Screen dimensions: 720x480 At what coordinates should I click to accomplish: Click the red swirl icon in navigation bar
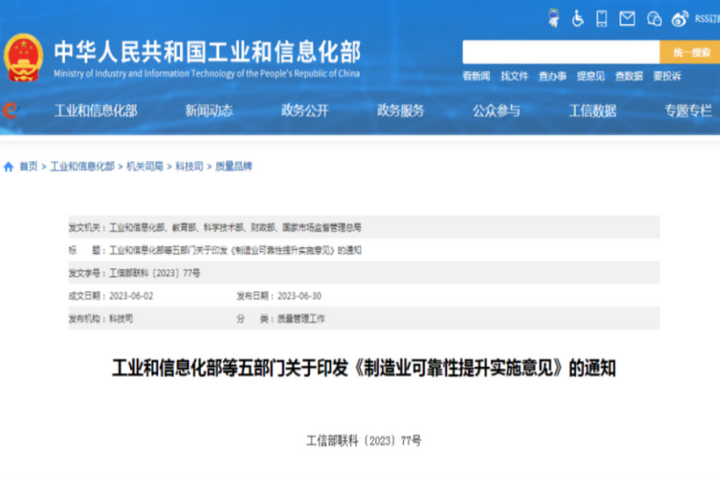[x=10, y=110]
